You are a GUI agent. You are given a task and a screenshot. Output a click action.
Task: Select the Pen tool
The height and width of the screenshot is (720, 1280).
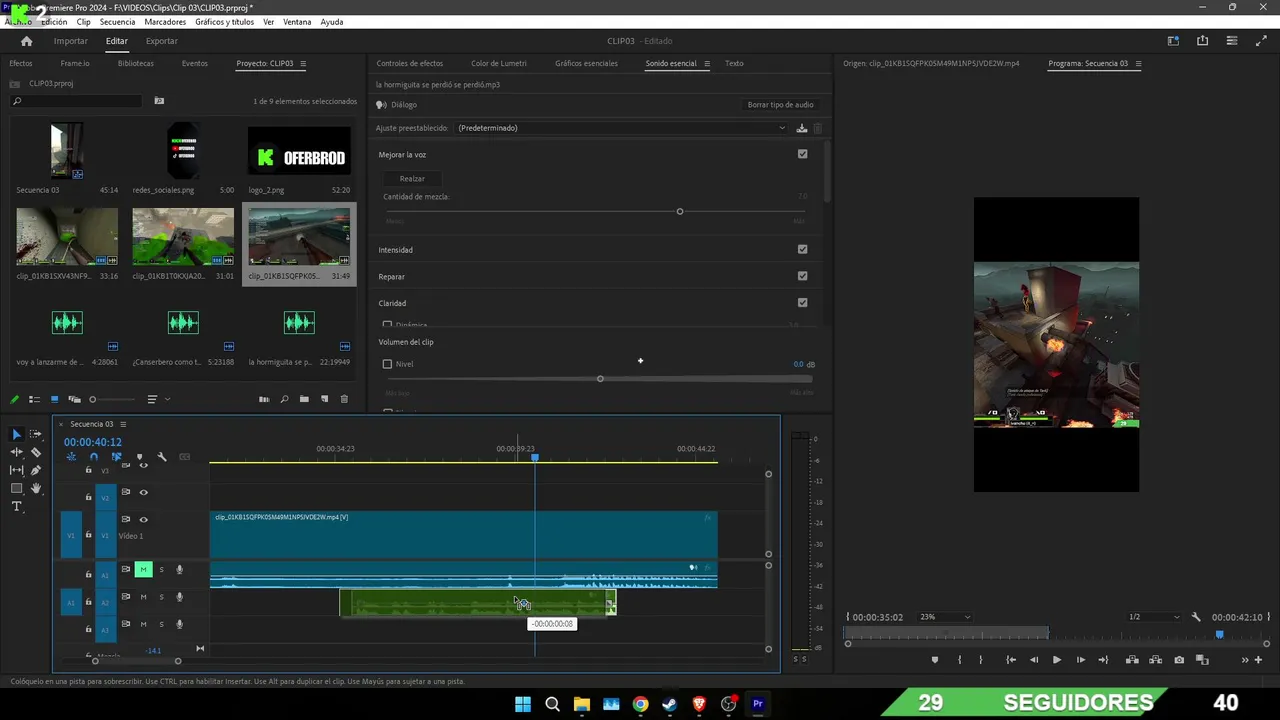[36, 470]
